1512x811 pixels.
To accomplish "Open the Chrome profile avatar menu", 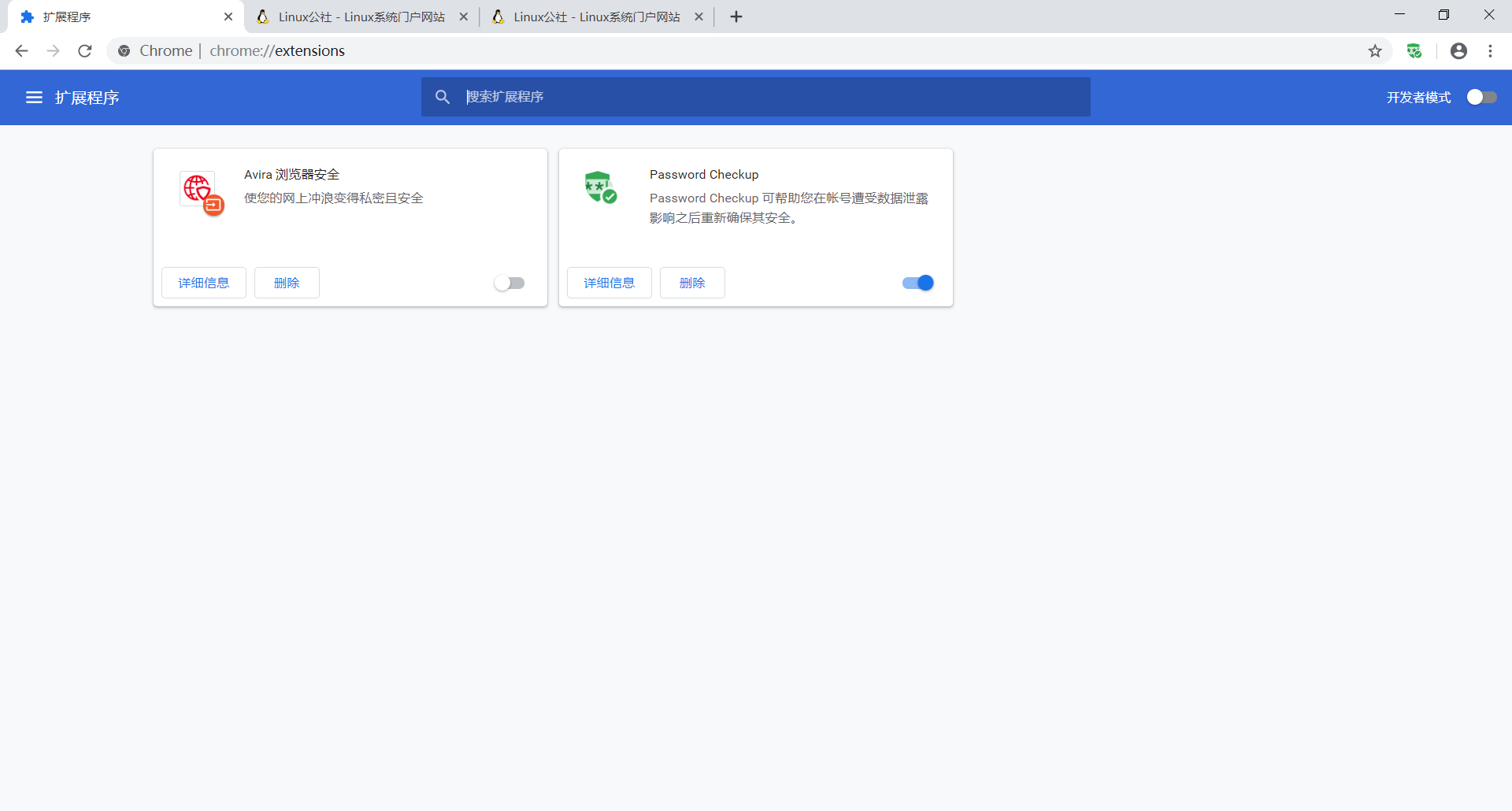I will click(x=1458, y=50).
